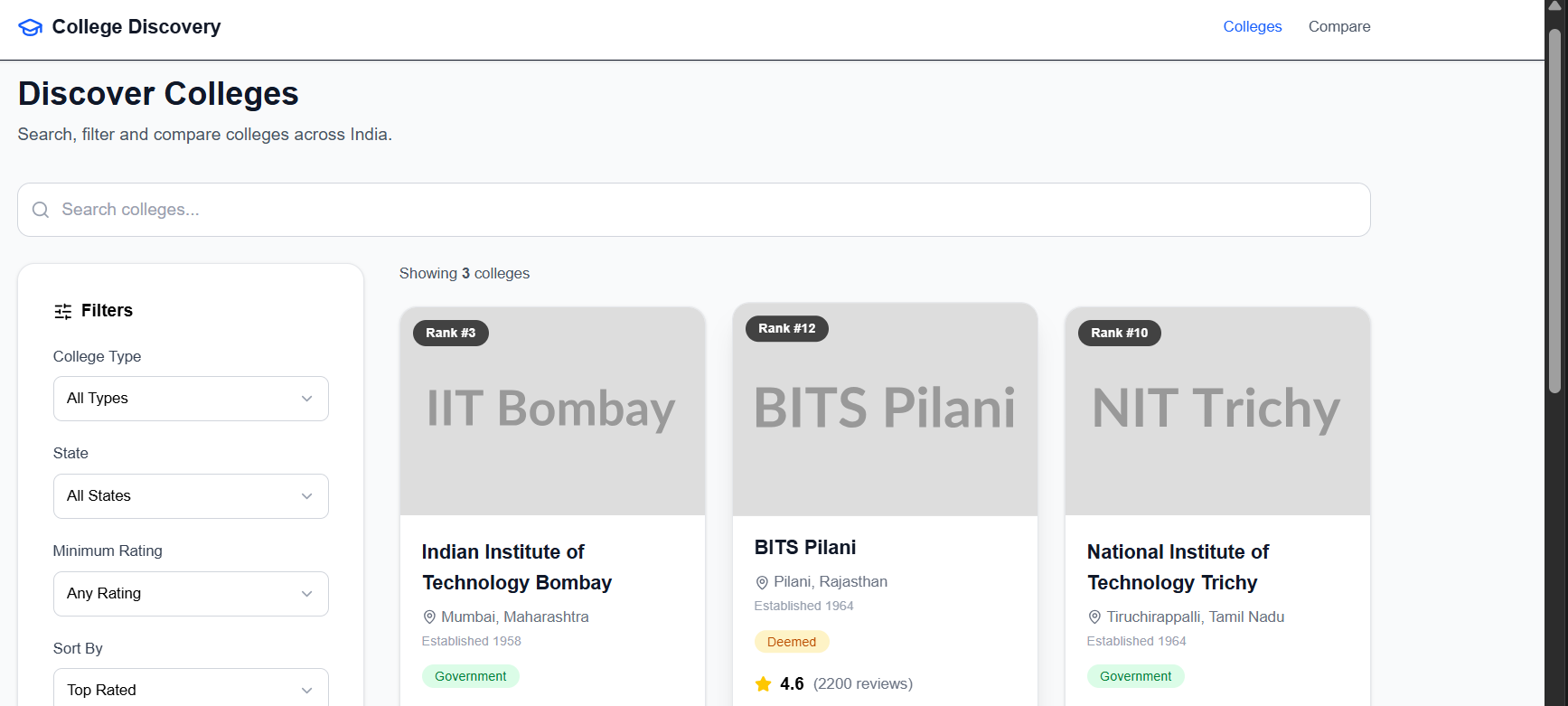Viewport: 1568px width, 706px height.
Task: Click Established 1964 under Pilani, Rajasthan
Action: point(804,606)
